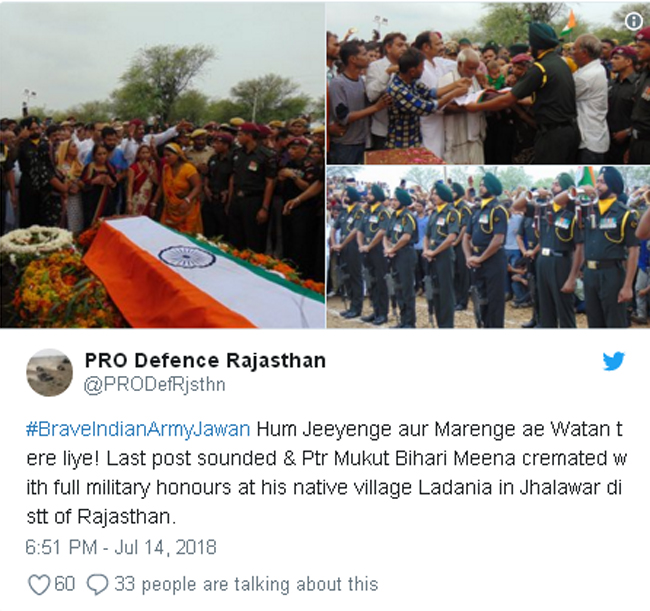
Task: Open the #BraveIndianArmyJawan hashtag
Action: pos(138,429)
